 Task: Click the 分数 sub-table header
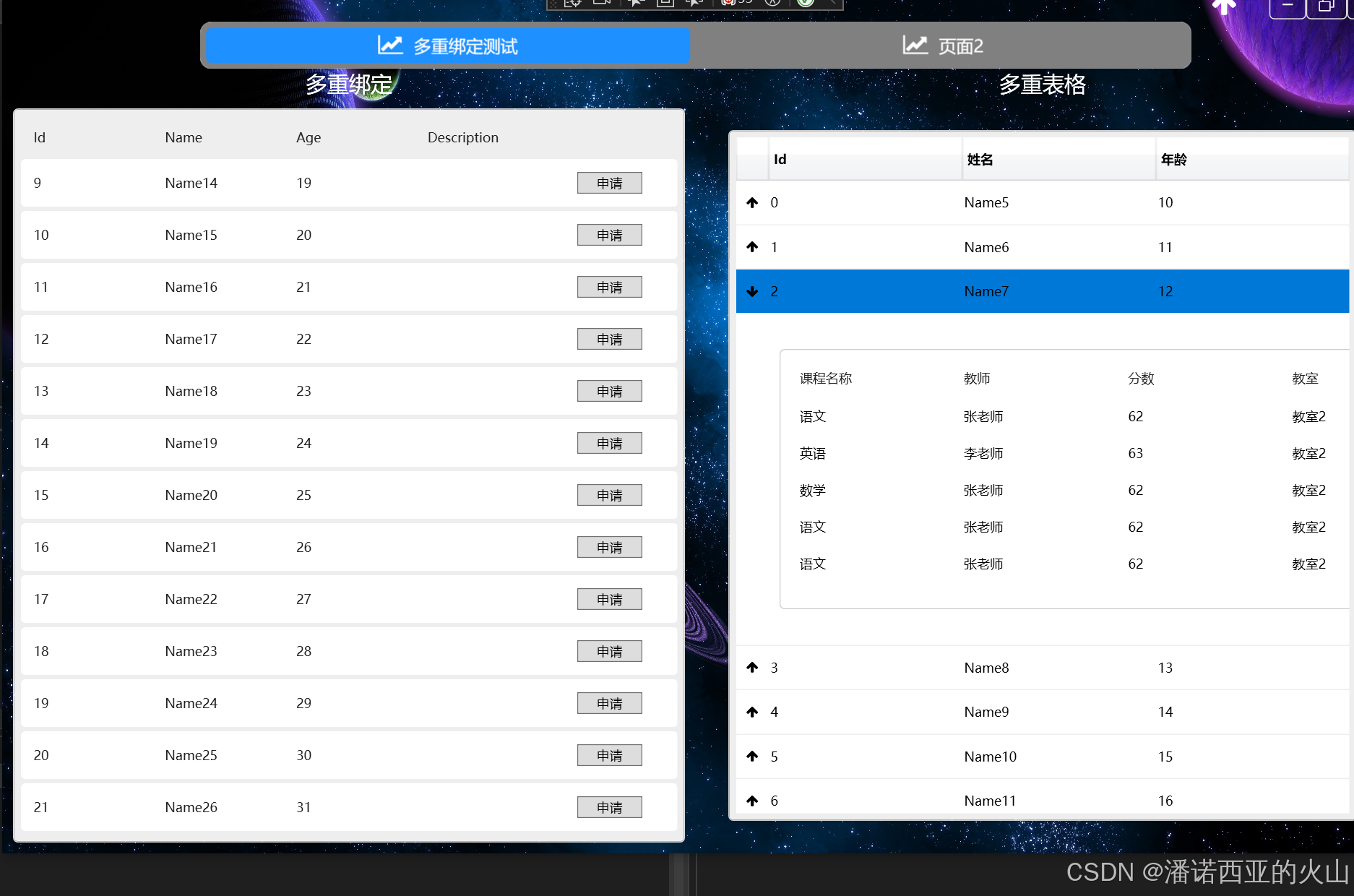[x=1141, y=379]
